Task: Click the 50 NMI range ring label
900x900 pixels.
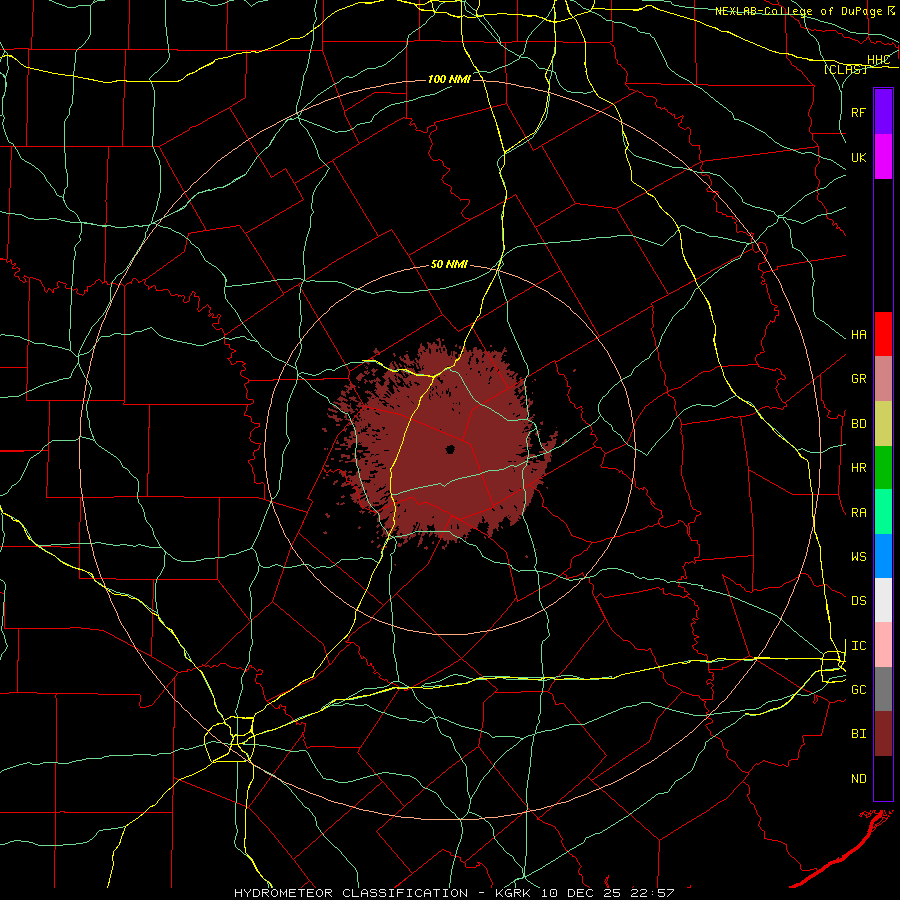Action: click(449, 265)
